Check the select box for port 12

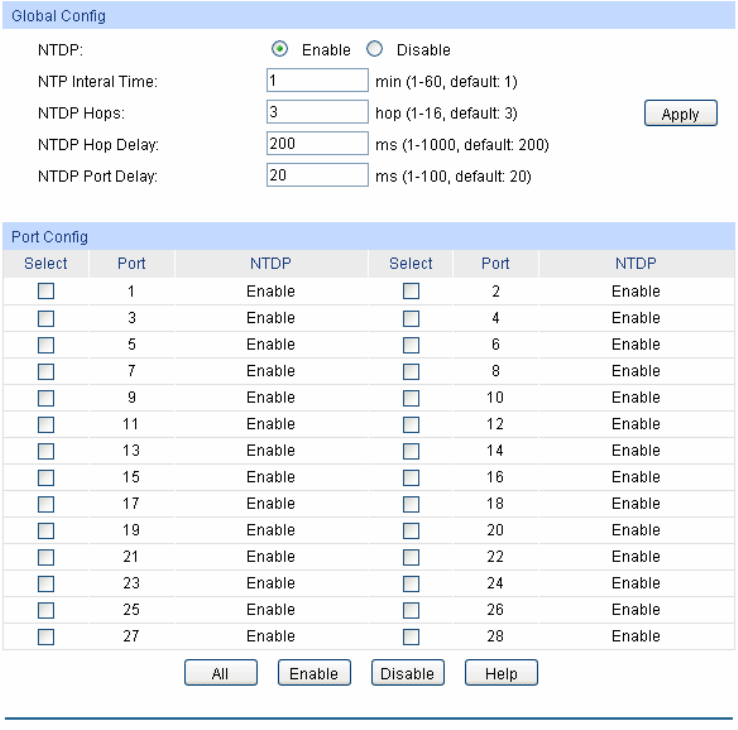(x=411, y=424)
